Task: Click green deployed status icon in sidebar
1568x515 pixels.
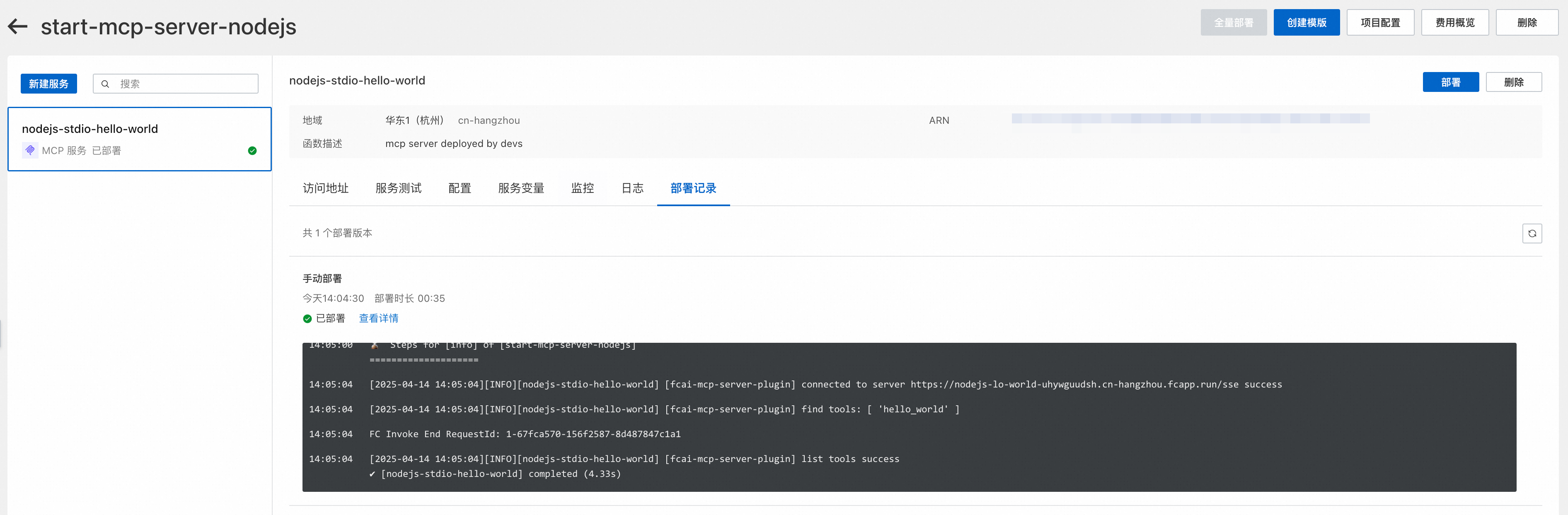Action: pyautogui.click(x=252, y=151)
